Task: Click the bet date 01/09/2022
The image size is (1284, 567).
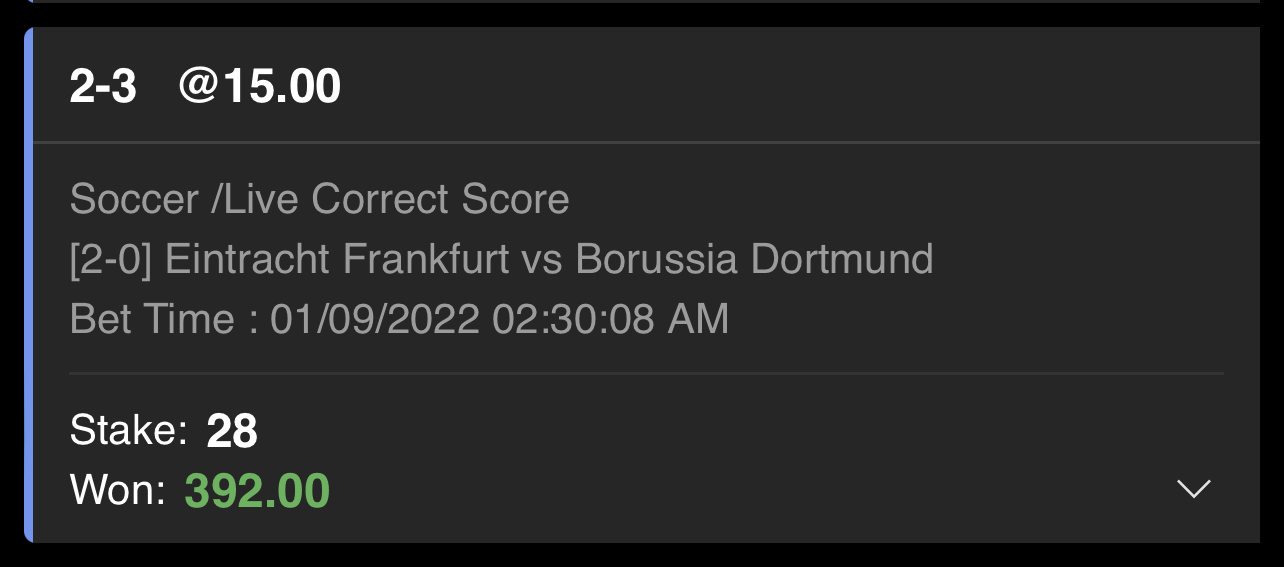Action: pyautogui.click(x=376, y=319)
